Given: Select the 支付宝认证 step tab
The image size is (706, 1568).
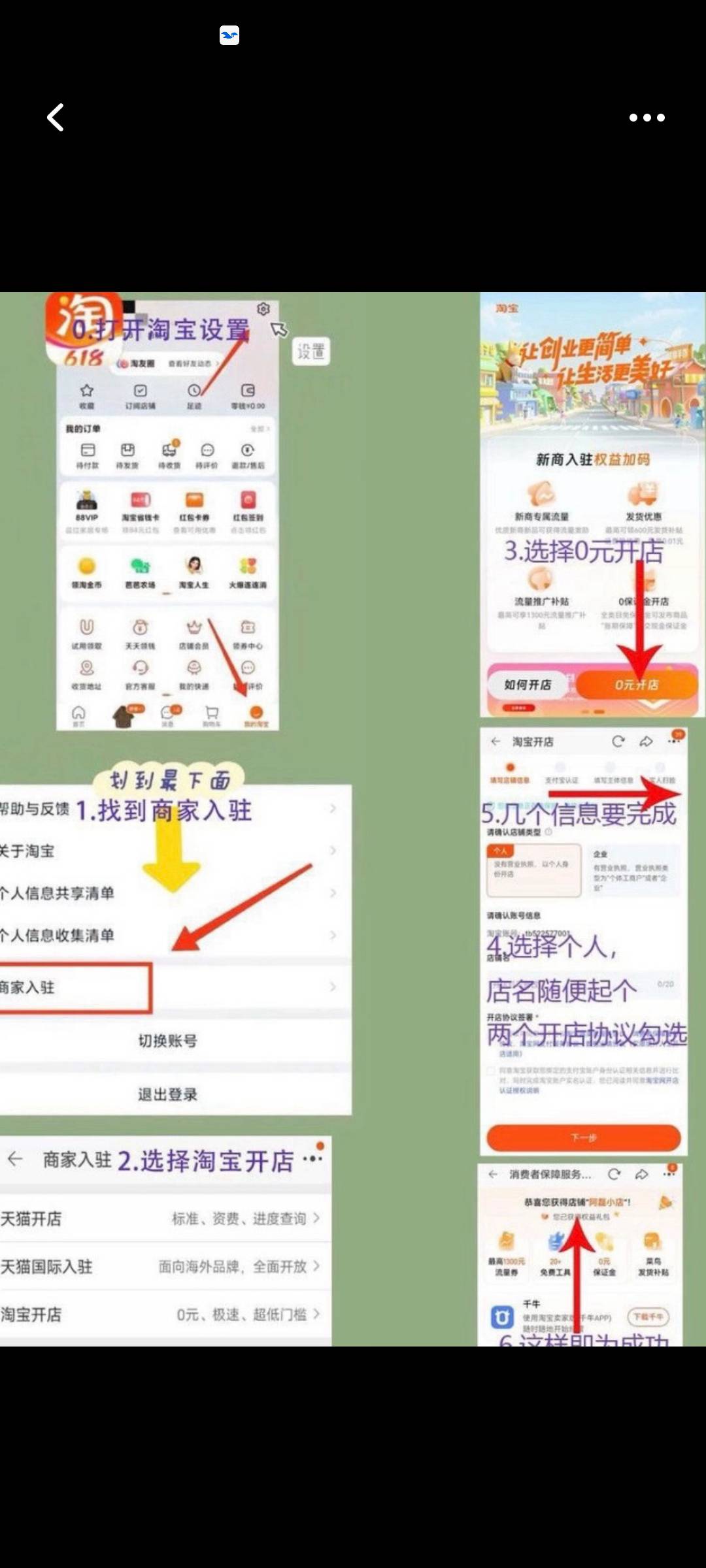Looking at the screenshot, I should [562, 773].
